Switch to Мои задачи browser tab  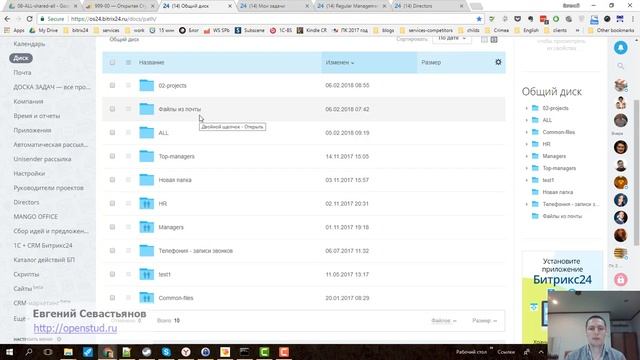tap(274, 6)
